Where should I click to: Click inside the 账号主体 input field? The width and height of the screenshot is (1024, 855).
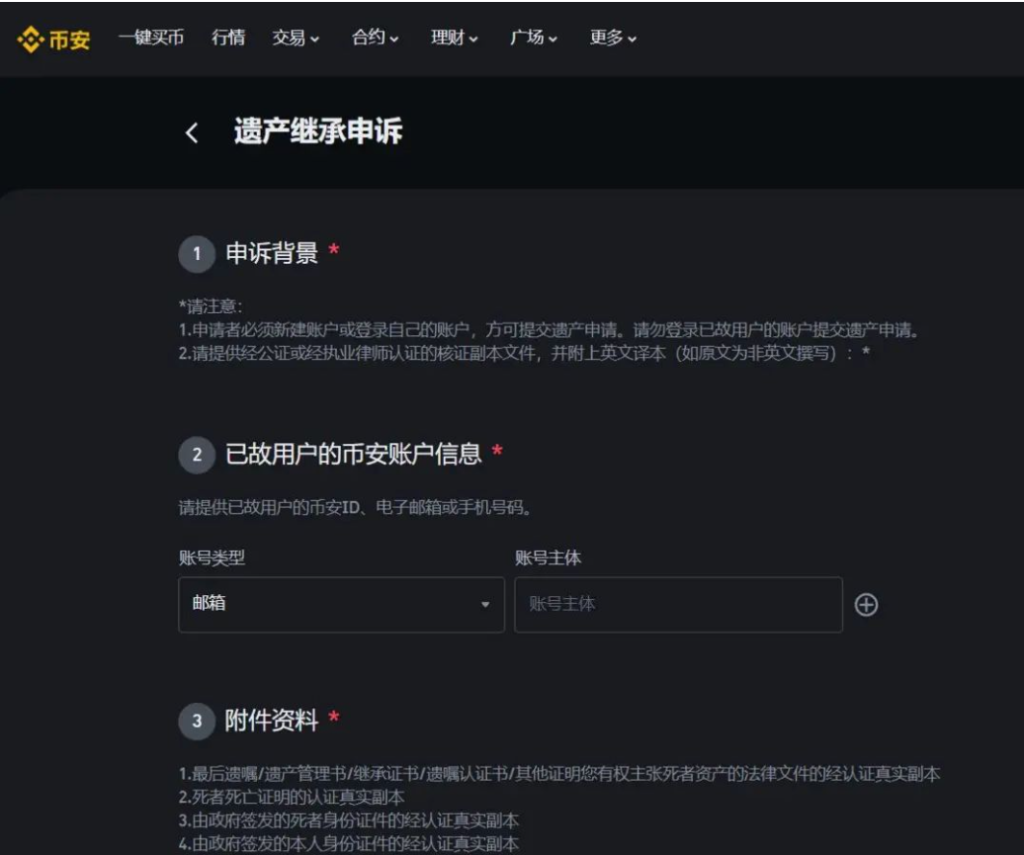pyautogui.click(x=677, y=604)
